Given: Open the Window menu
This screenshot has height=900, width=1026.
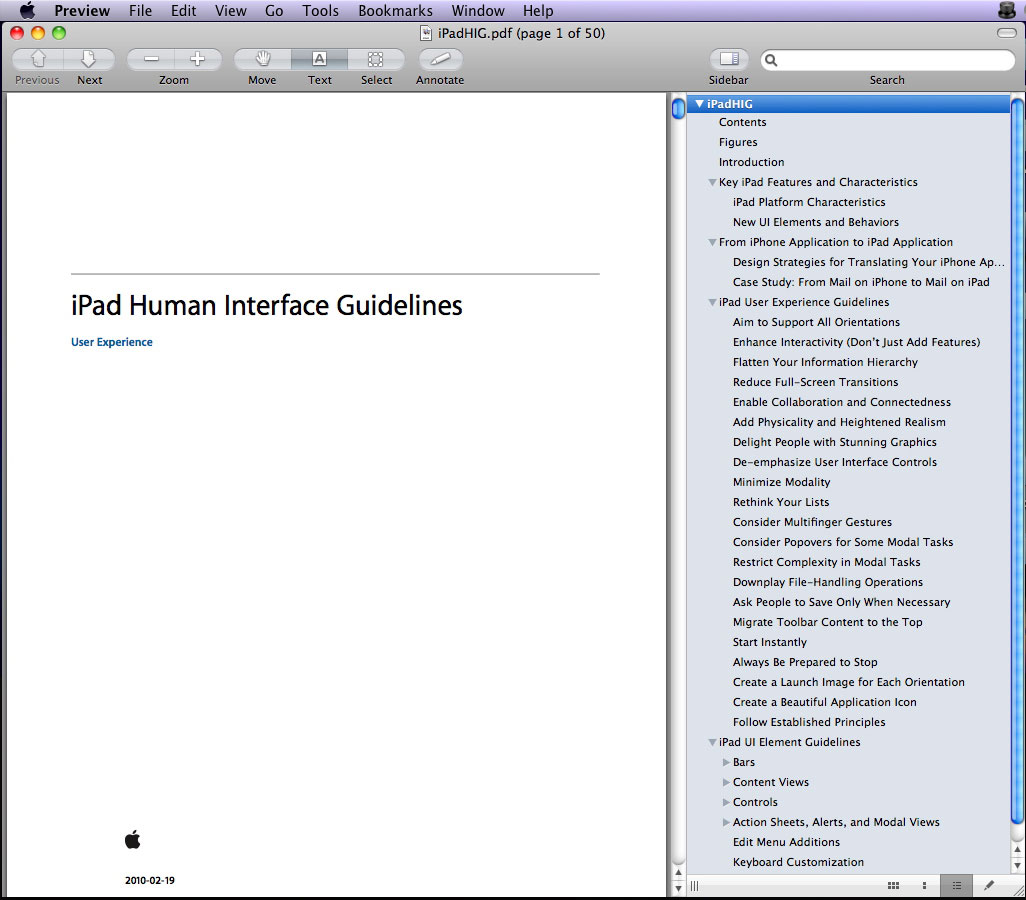Looking at the screenshot, I should (x=478, y=10).
